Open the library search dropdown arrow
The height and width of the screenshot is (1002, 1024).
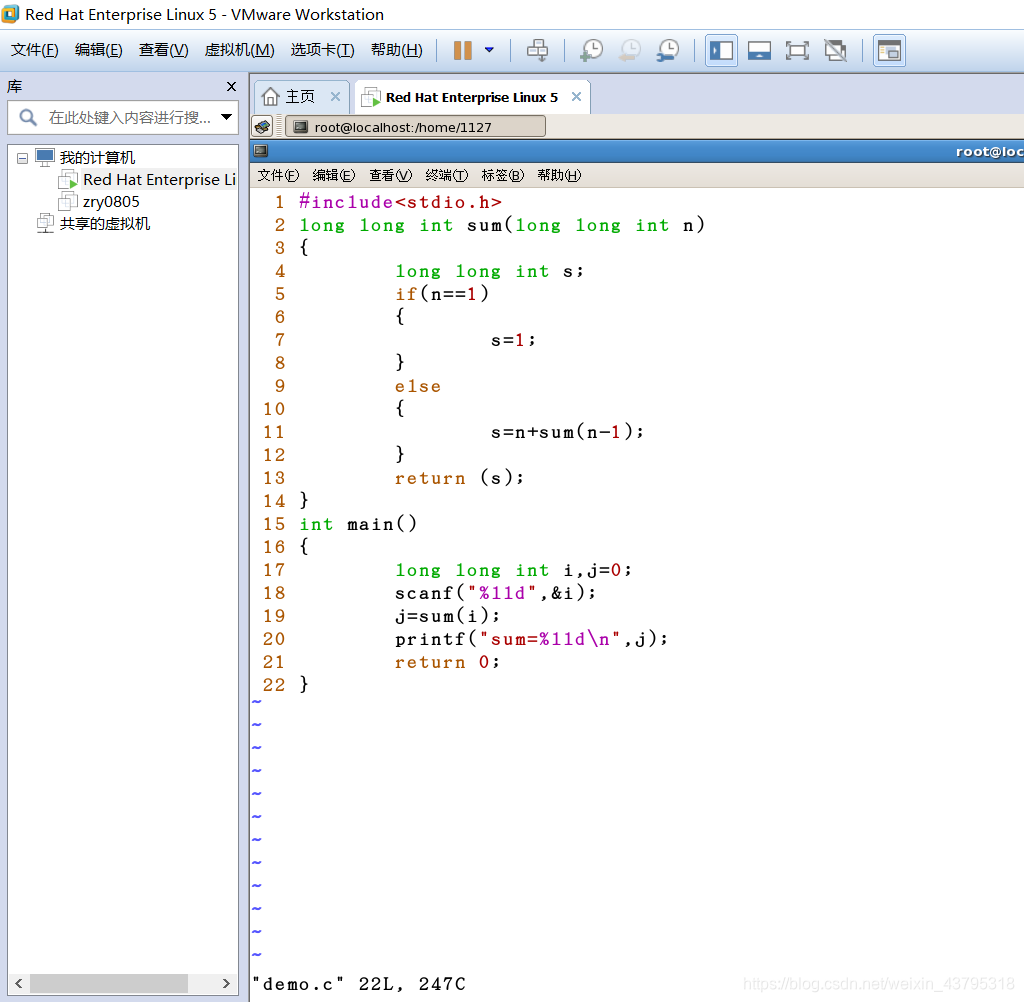pyautogui.click(x=227, y=118)
